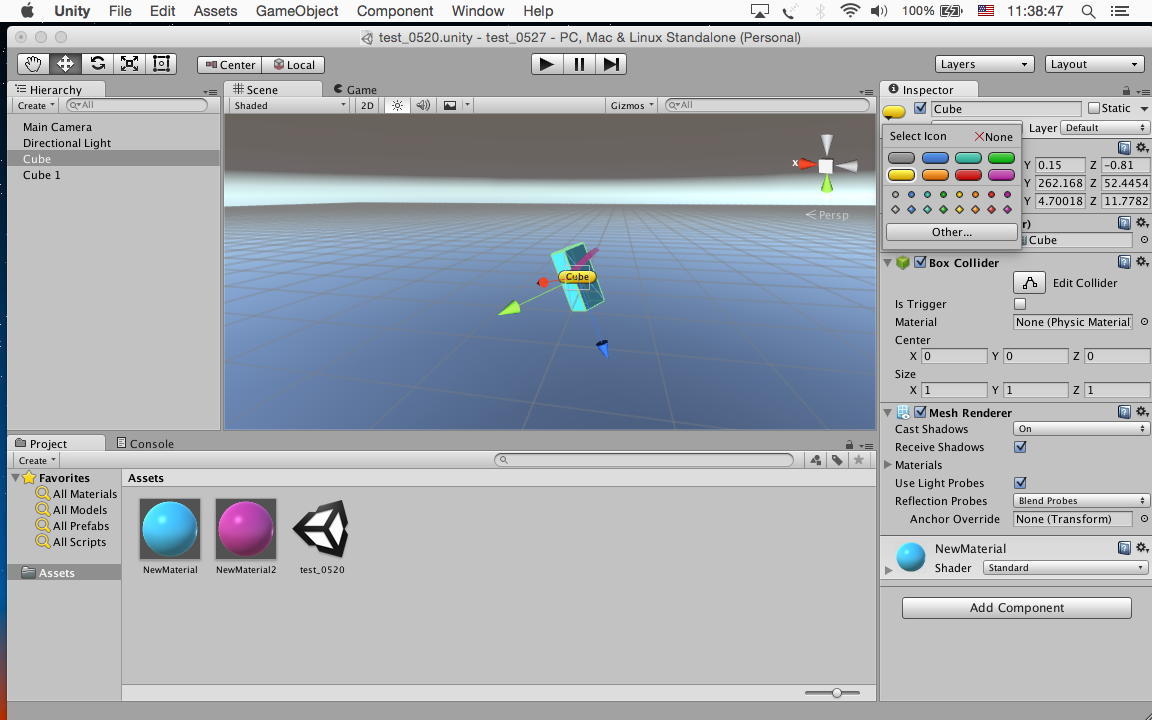Toggle the Cube active checkbox
Image resolution: width=1152 pixels, height=720 pixels.
[x=920, y=109]
